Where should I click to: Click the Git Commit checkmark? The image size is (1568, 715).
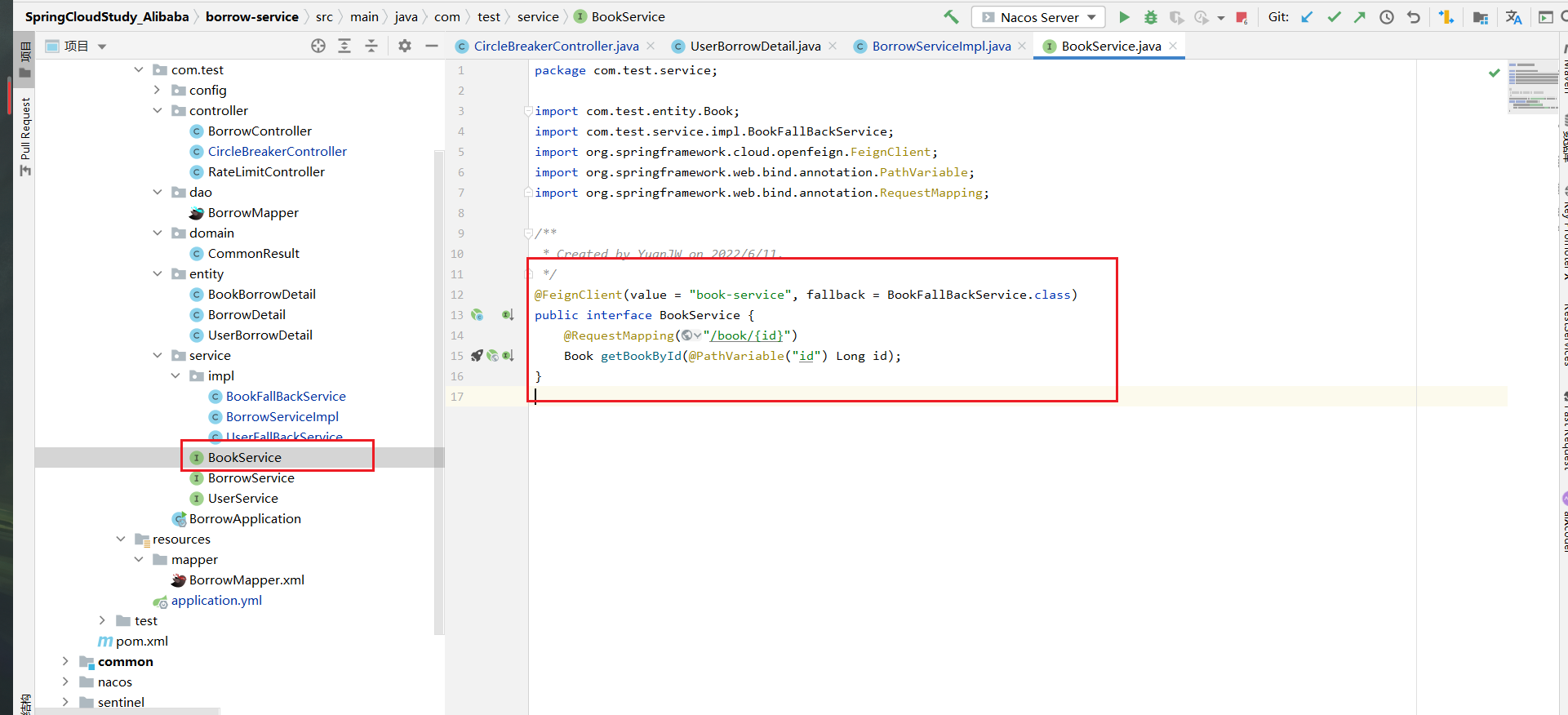click(x=1334, y=17)
